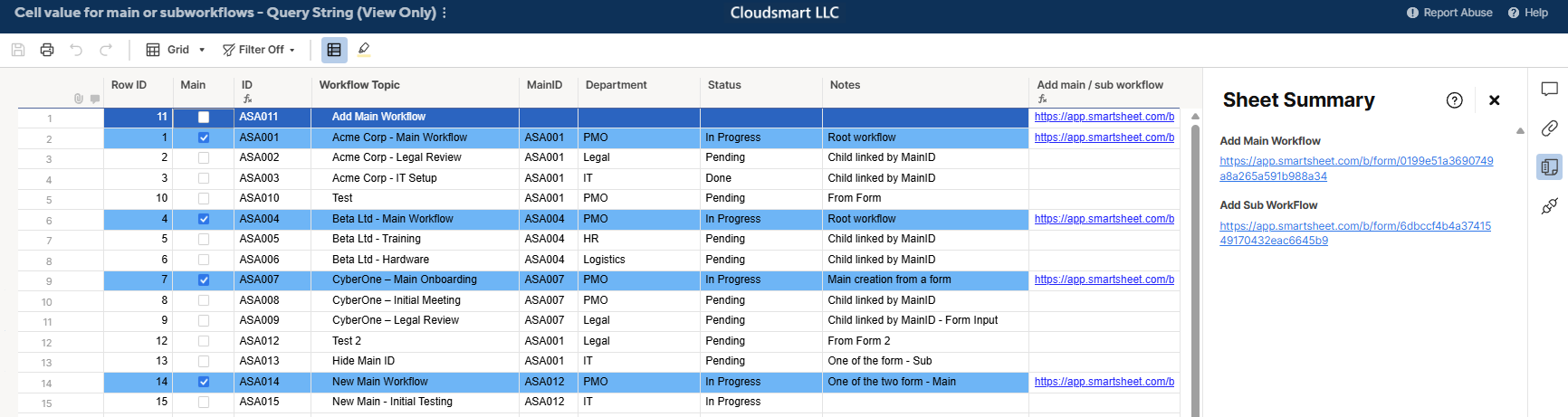Open the Conversations panel icon
Screen dimensions: 1568x417
(1549, 90)
